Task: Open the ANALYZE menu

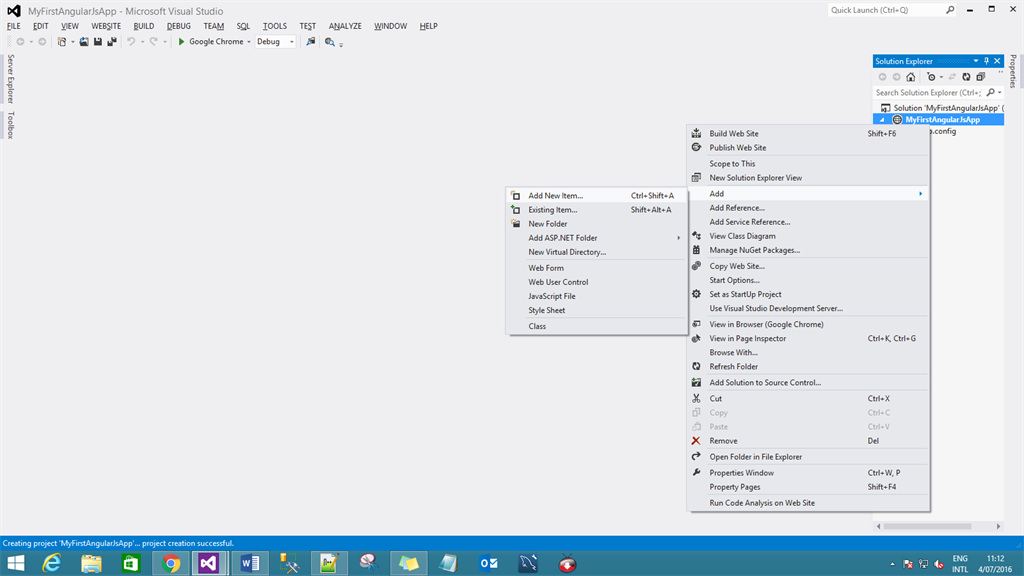Action: [345, 26]
